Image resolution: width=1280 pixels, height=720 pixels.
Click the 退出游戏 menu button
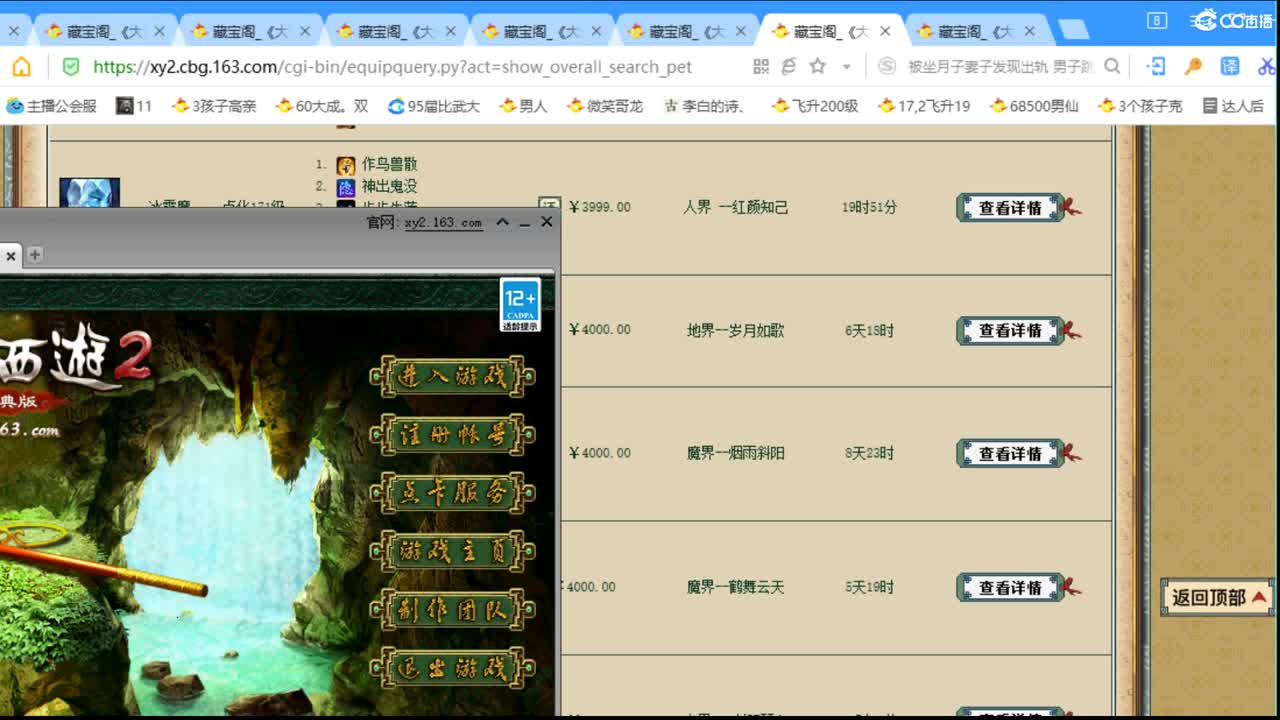(x=453, y=668)
